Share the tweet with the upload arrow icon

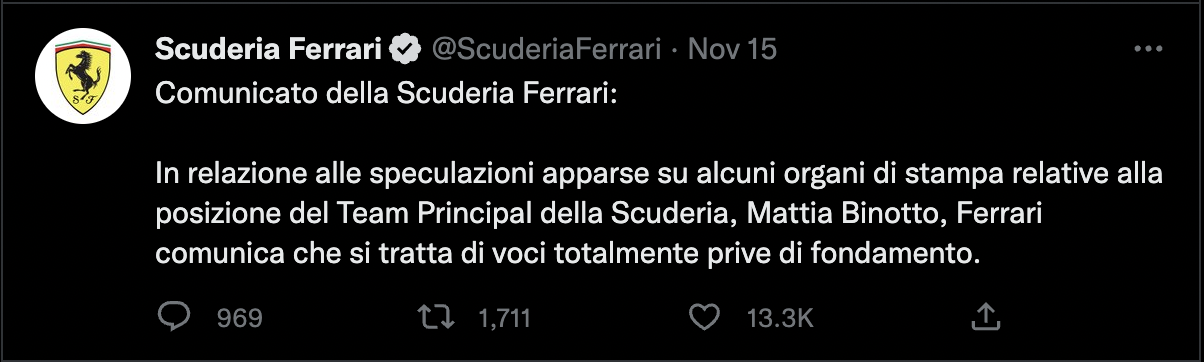985,317
